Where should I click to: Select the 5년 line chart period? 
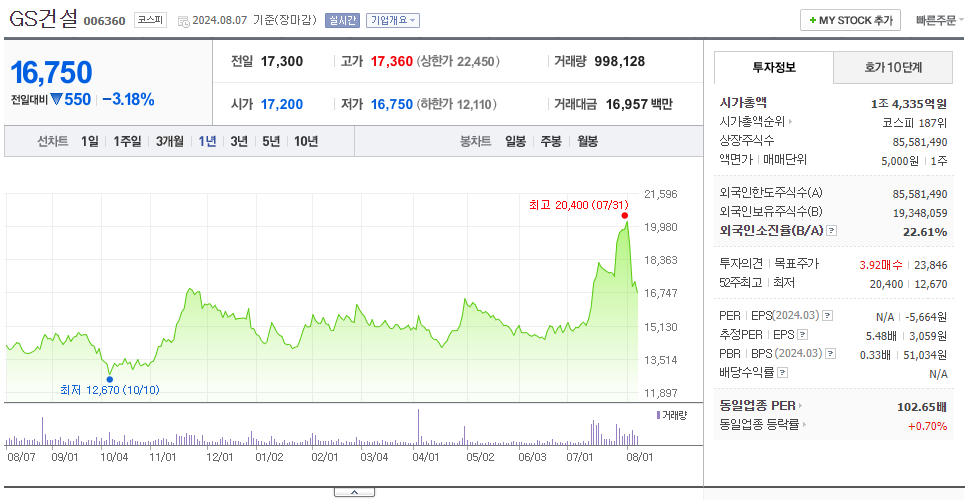271,141
